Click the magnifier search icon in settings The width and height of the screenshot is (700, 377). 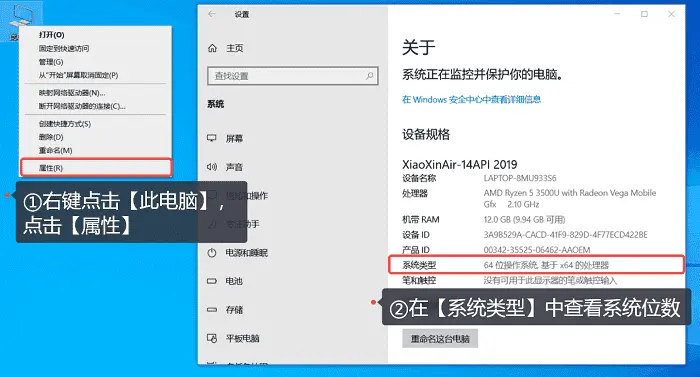click(370, 76)
